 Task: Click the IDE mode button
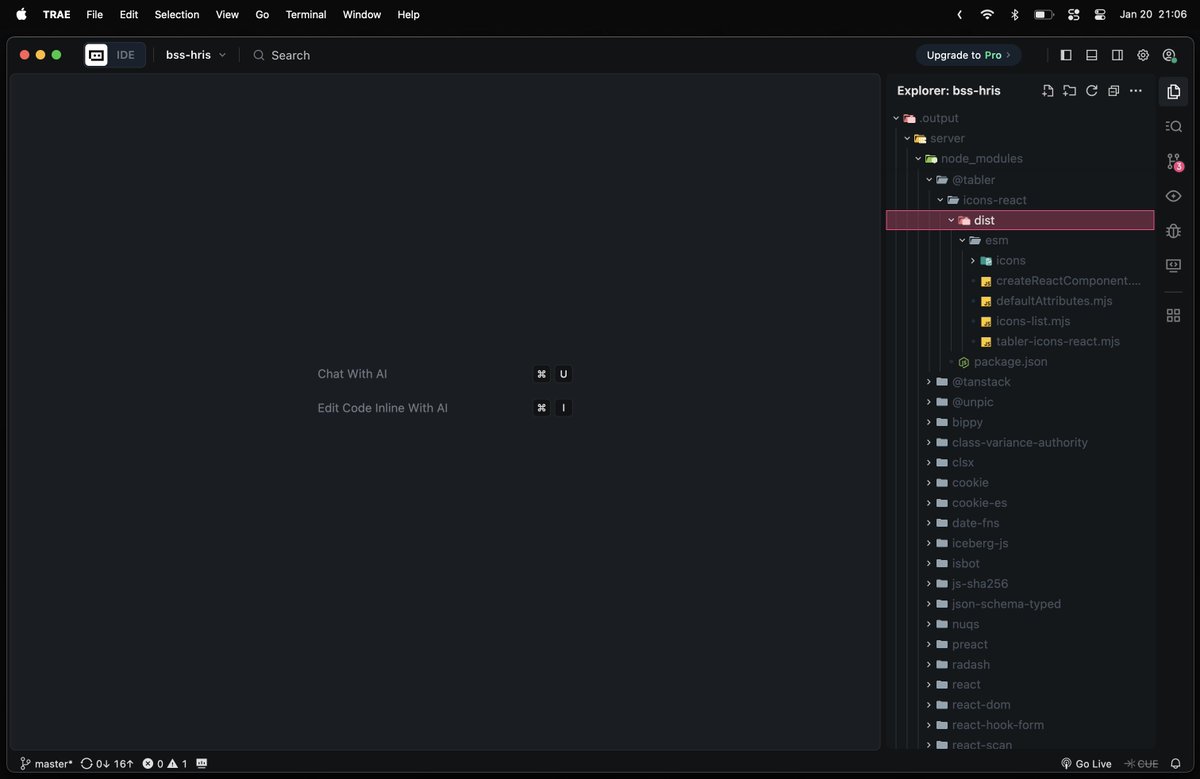[126, 55]
